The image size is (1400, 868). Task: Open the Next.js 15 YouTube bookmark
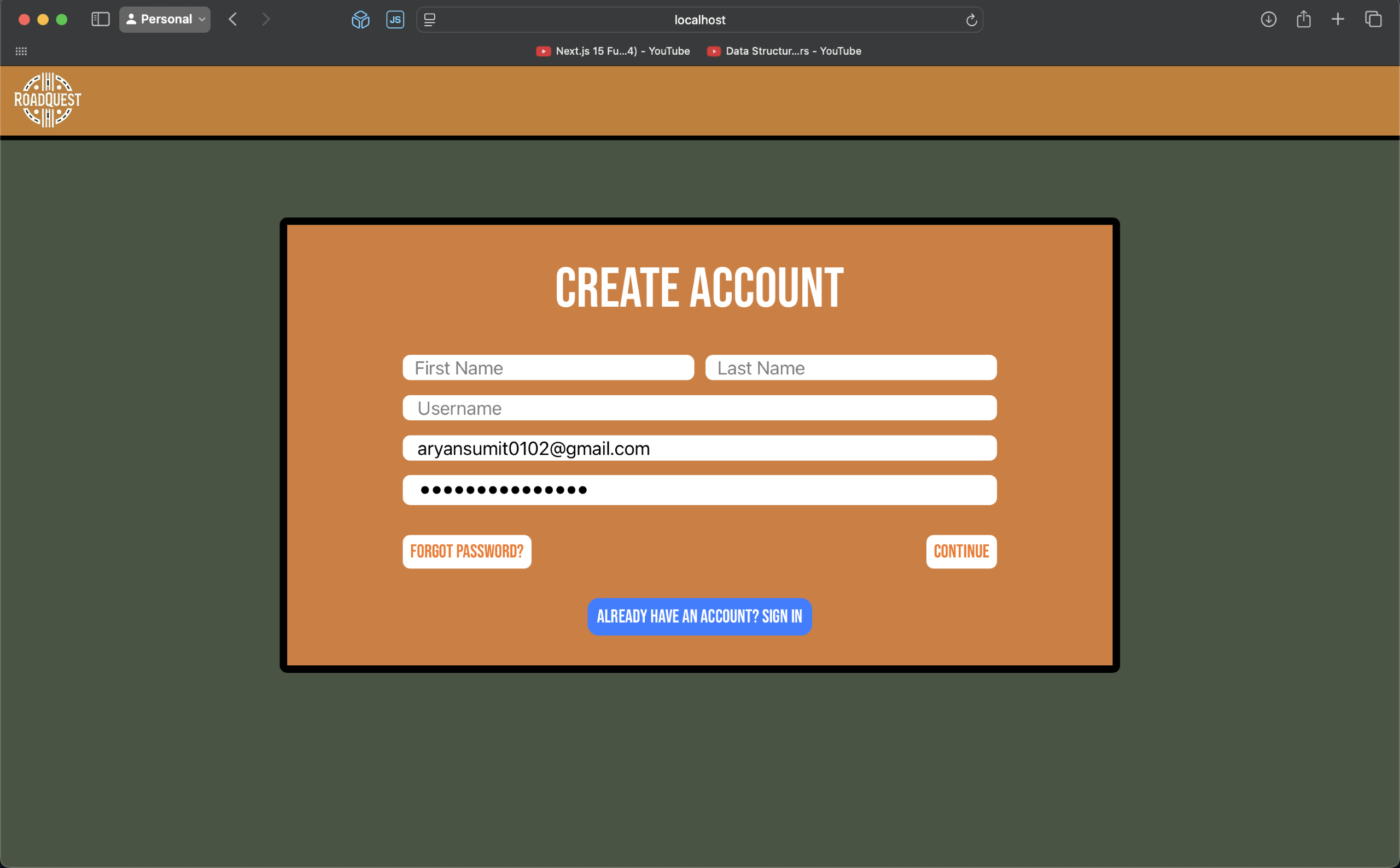click(613, 51)
